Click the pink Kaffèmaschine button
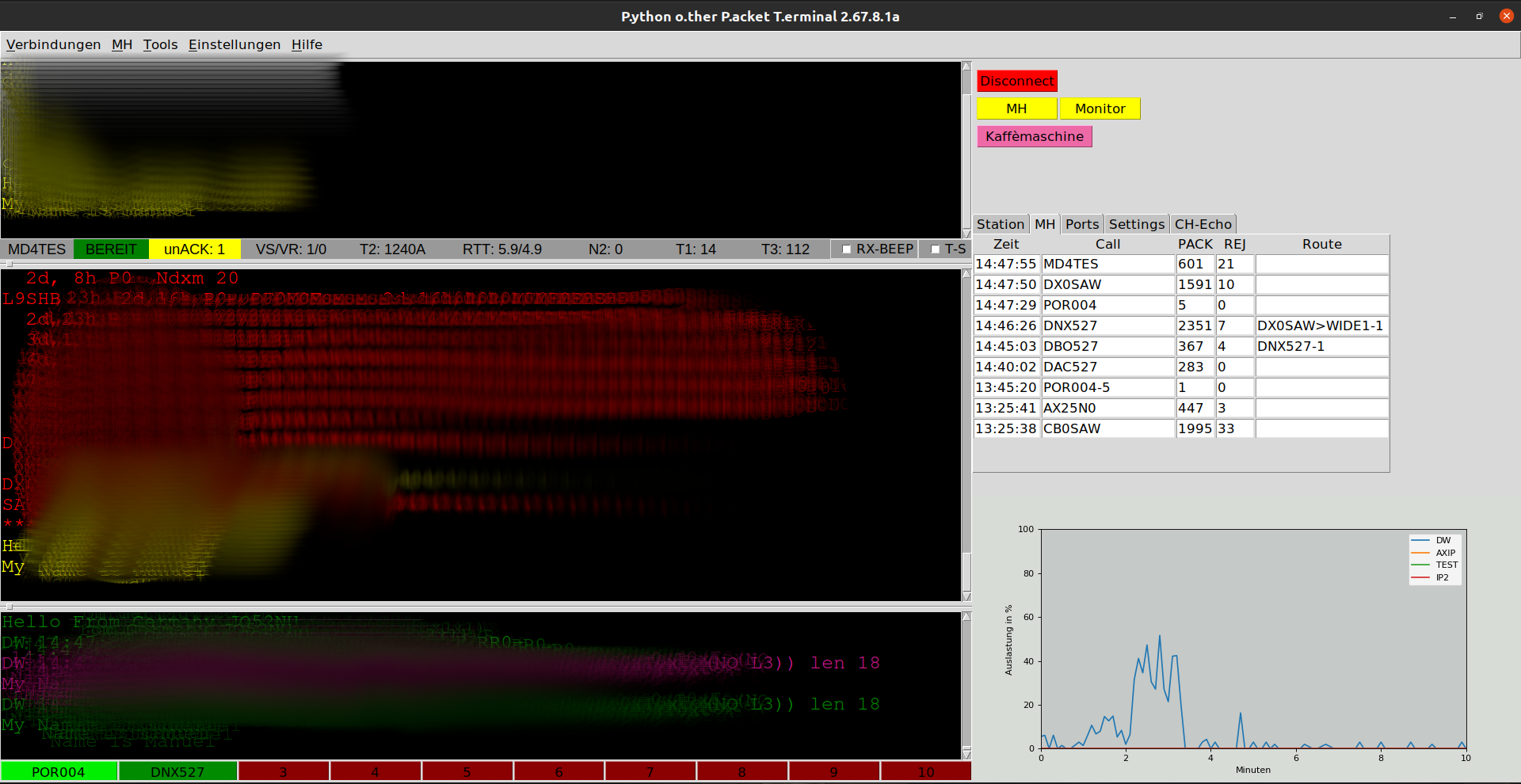The width and height of the screenshot is (1521, 784). pyautogui.click(x=1035, y=136)
